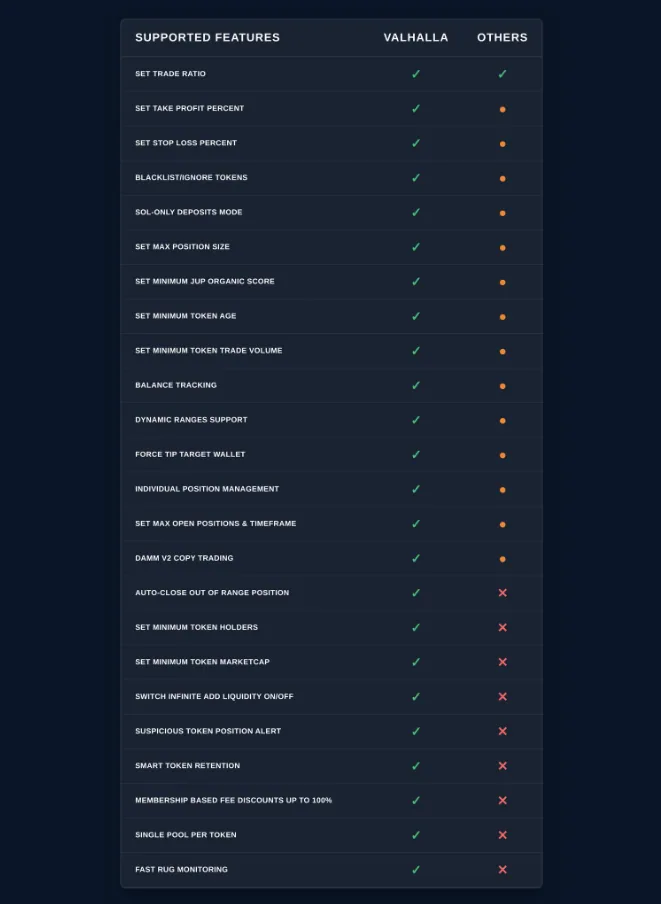Click orange dot for DAMM V2 Copy Trading

pos(503,559)
